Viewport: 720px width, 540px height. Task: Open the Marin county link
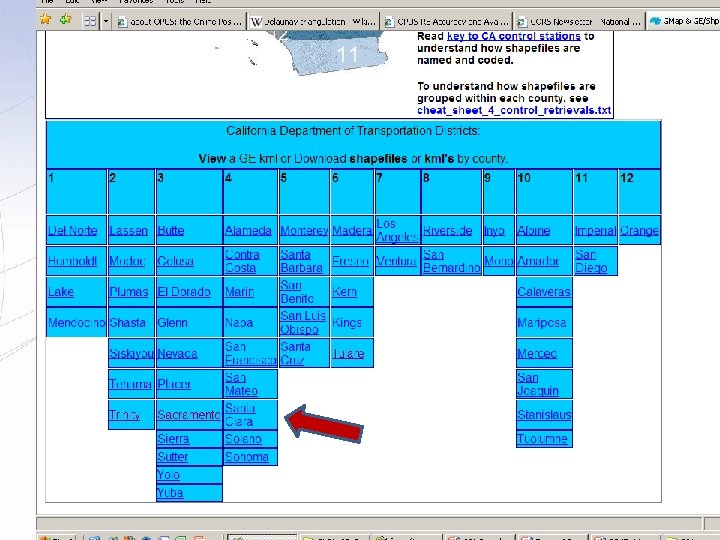[239, 292]
